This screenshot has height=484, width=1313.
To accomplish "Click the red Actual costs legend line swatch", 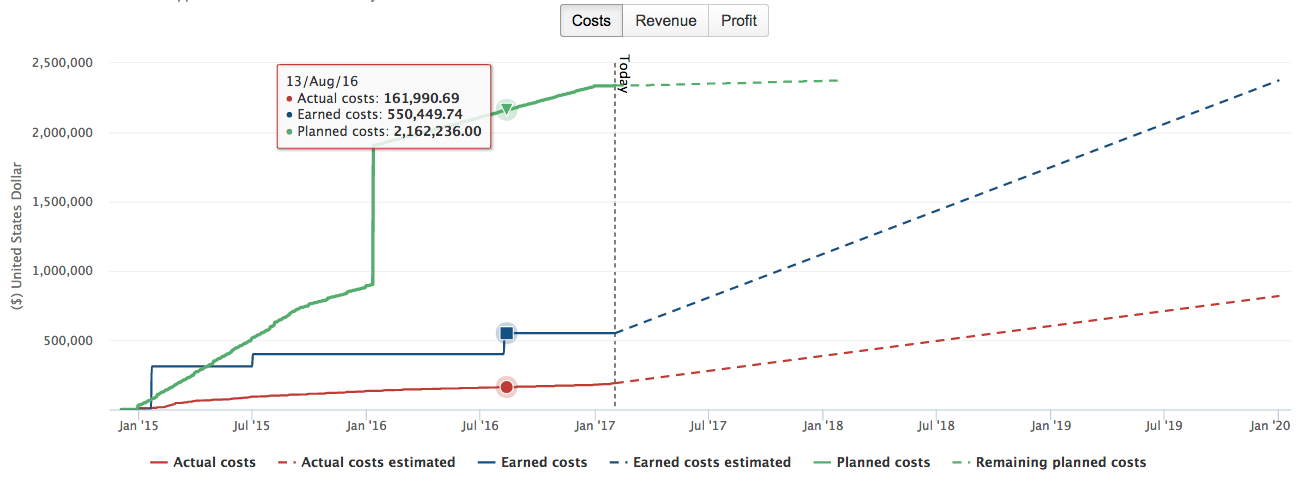I will tap(158, 463).
